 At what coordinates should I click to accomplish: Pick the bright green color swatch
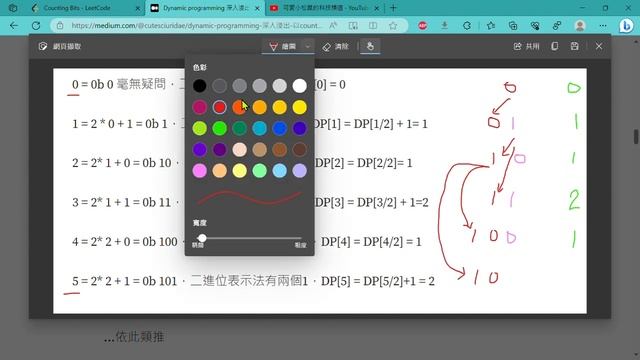point(220,128)
